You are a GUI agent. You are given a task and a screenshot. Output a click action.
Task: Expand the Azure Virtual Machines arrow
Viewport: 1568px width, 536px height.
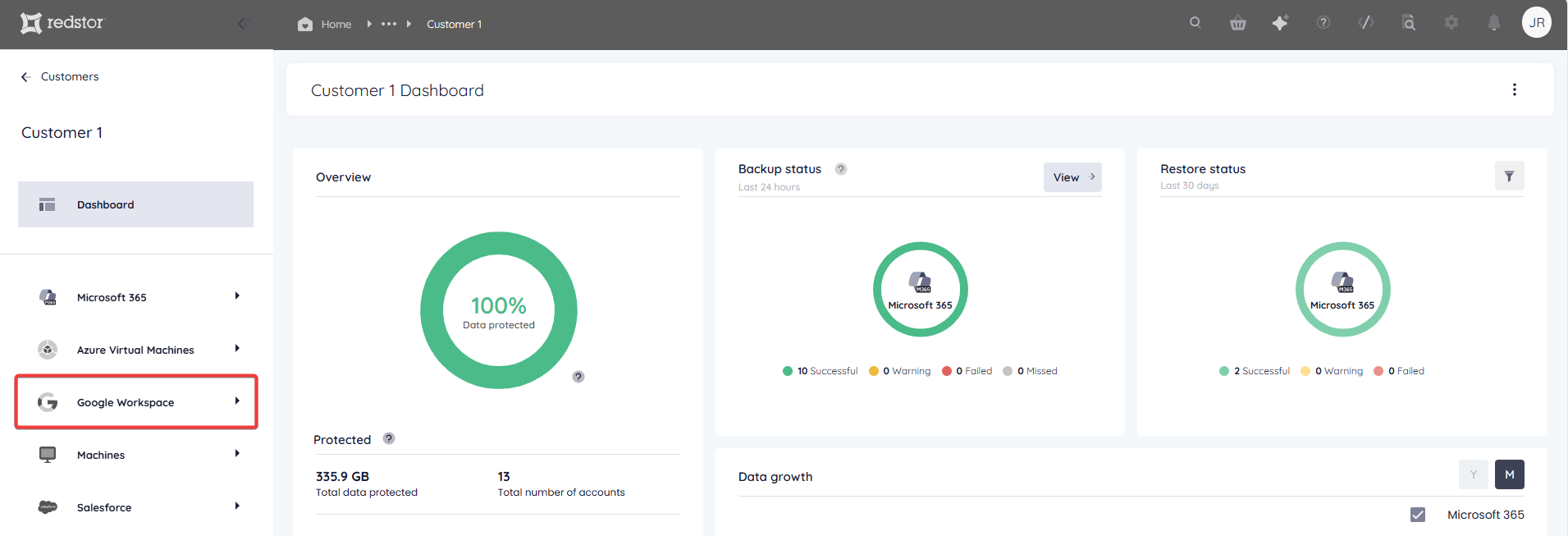coord(237,348)
